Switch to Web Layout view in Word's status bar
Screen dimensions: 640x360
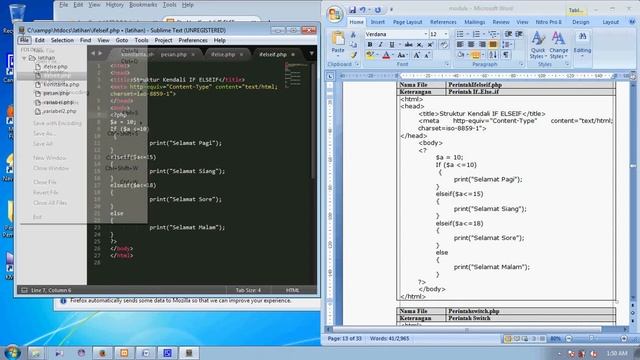(x=525, y=339)
